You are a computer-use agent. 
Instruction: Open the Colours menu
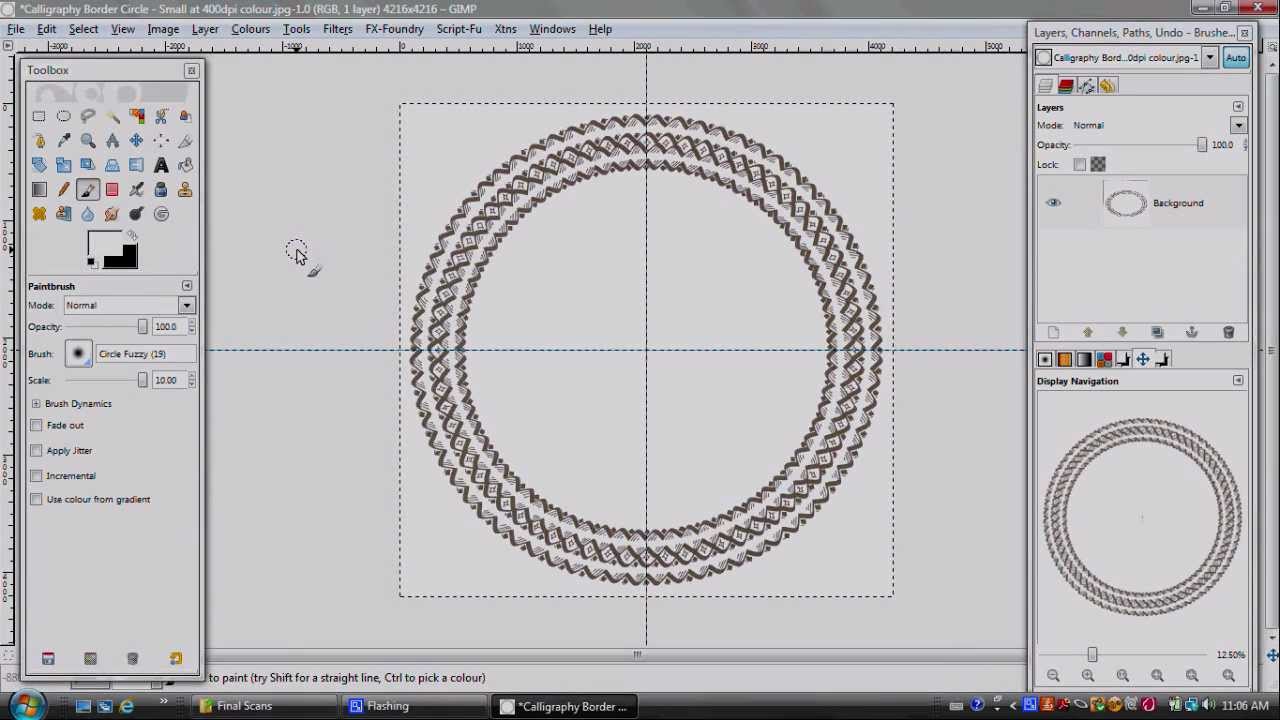point(250,29)
